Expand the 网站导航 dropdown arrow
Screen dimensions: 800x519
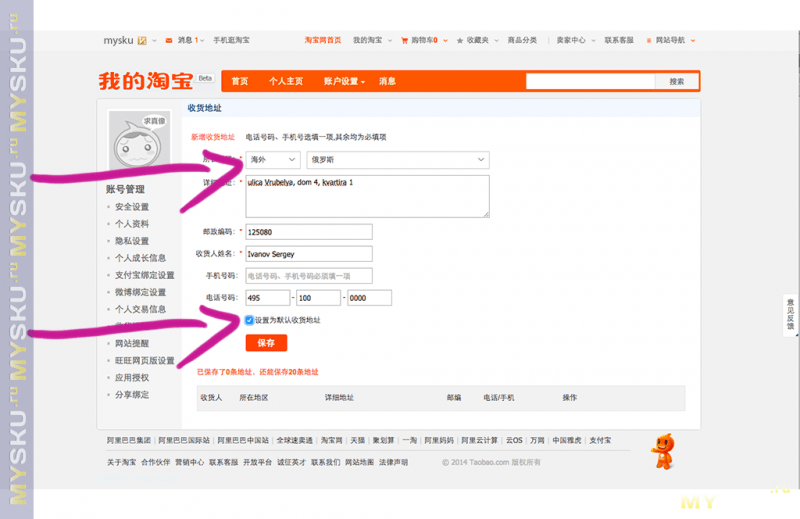[x=693, y=40]
